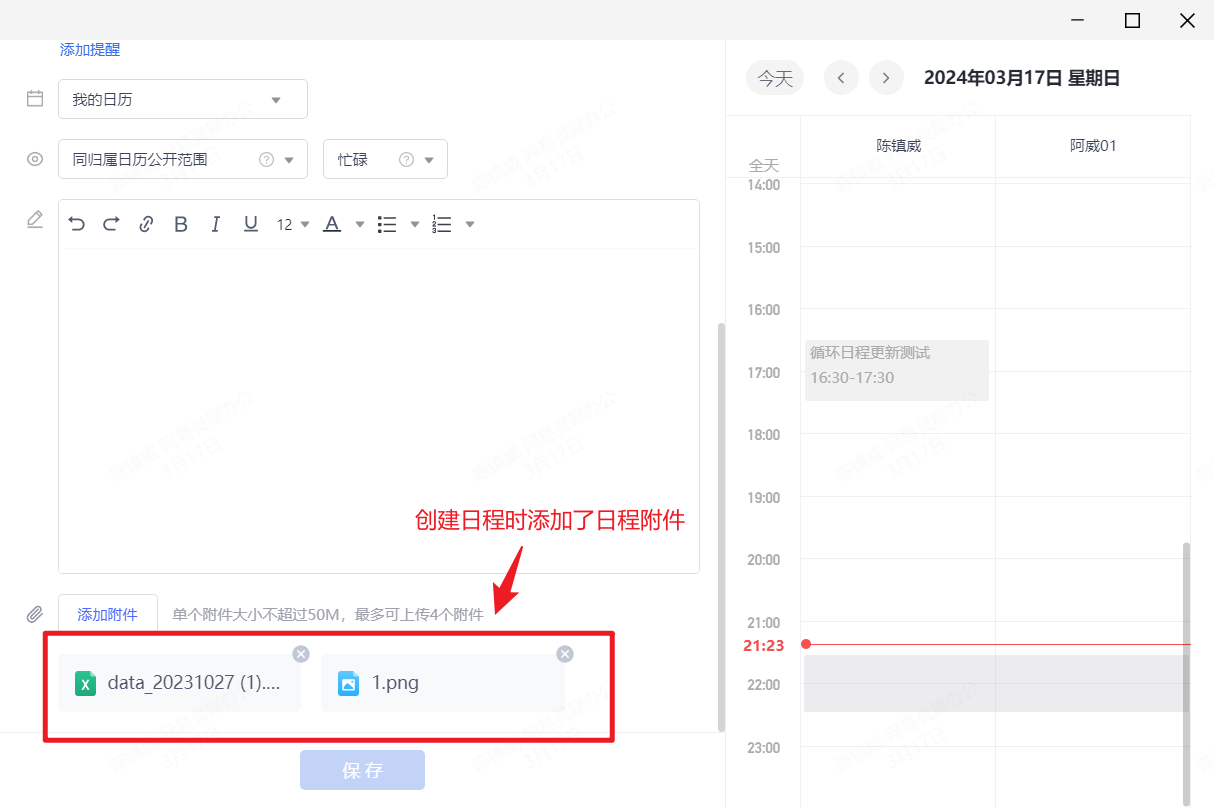Click the calendar icon beside 我的日历
This screenshot has width=1214, height=808.
[35, 99]
